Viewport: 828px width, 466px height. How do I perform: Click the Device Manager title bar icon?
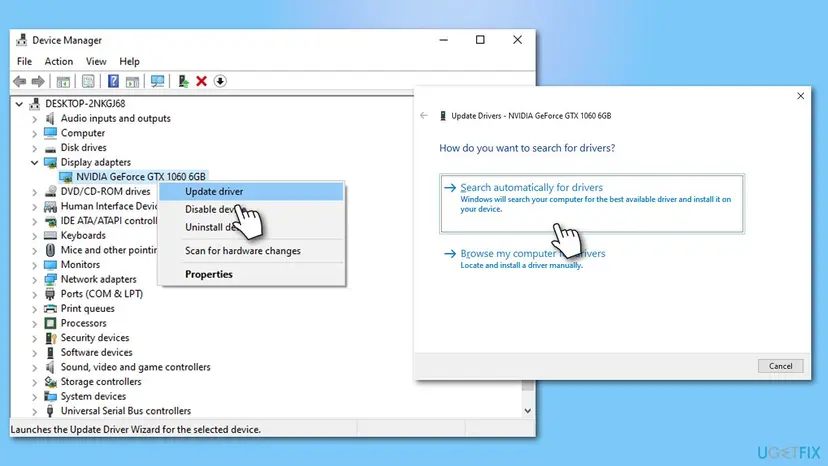tap(22, 40)
